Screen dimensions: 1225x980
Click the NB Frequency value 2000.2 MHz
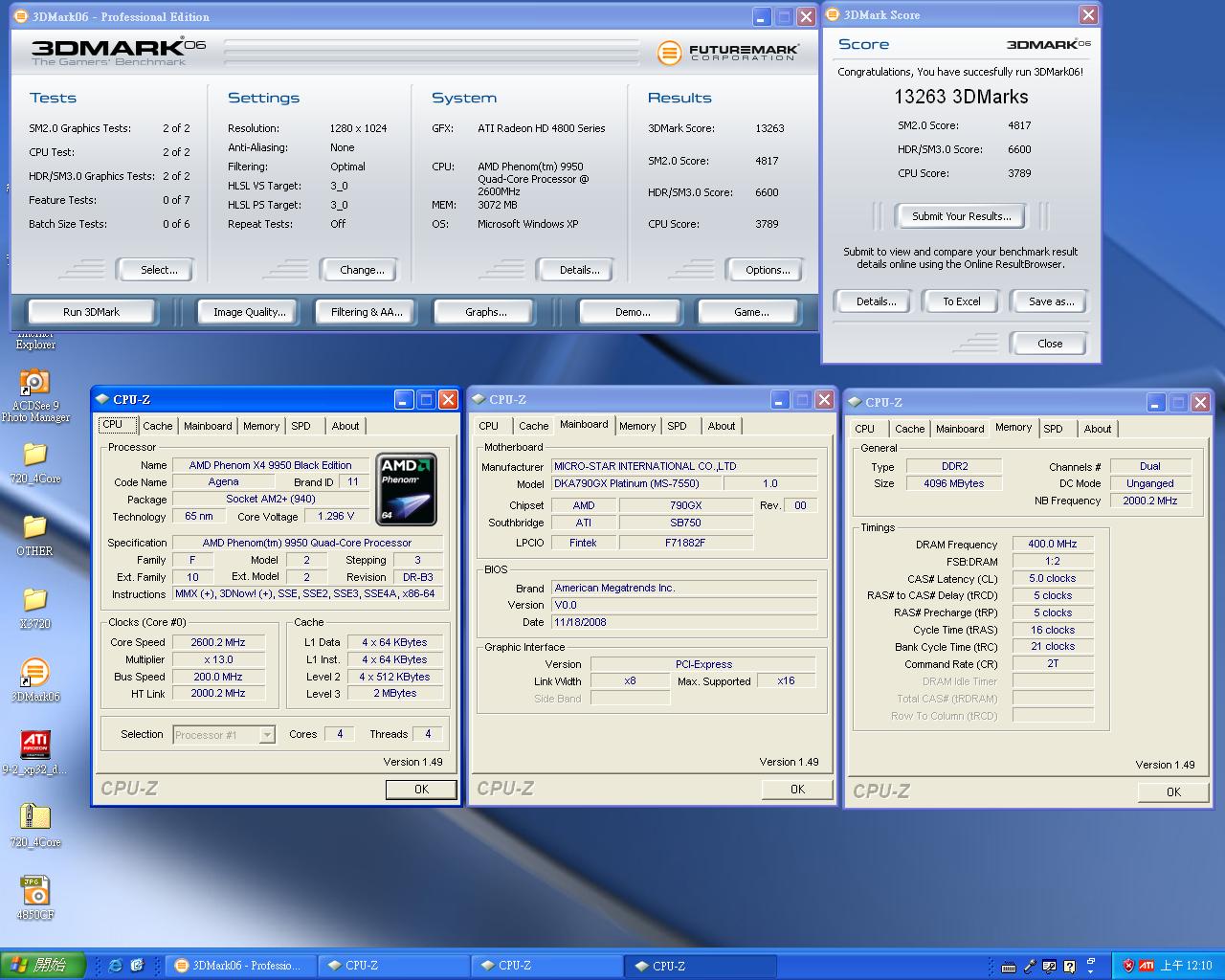[x=1149, y=501]
